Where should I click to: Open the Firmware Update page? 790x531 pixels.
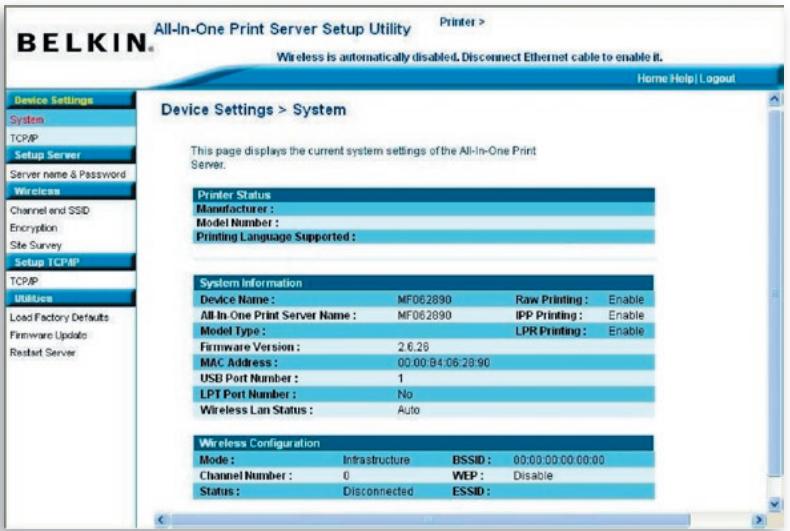(48, 335)
